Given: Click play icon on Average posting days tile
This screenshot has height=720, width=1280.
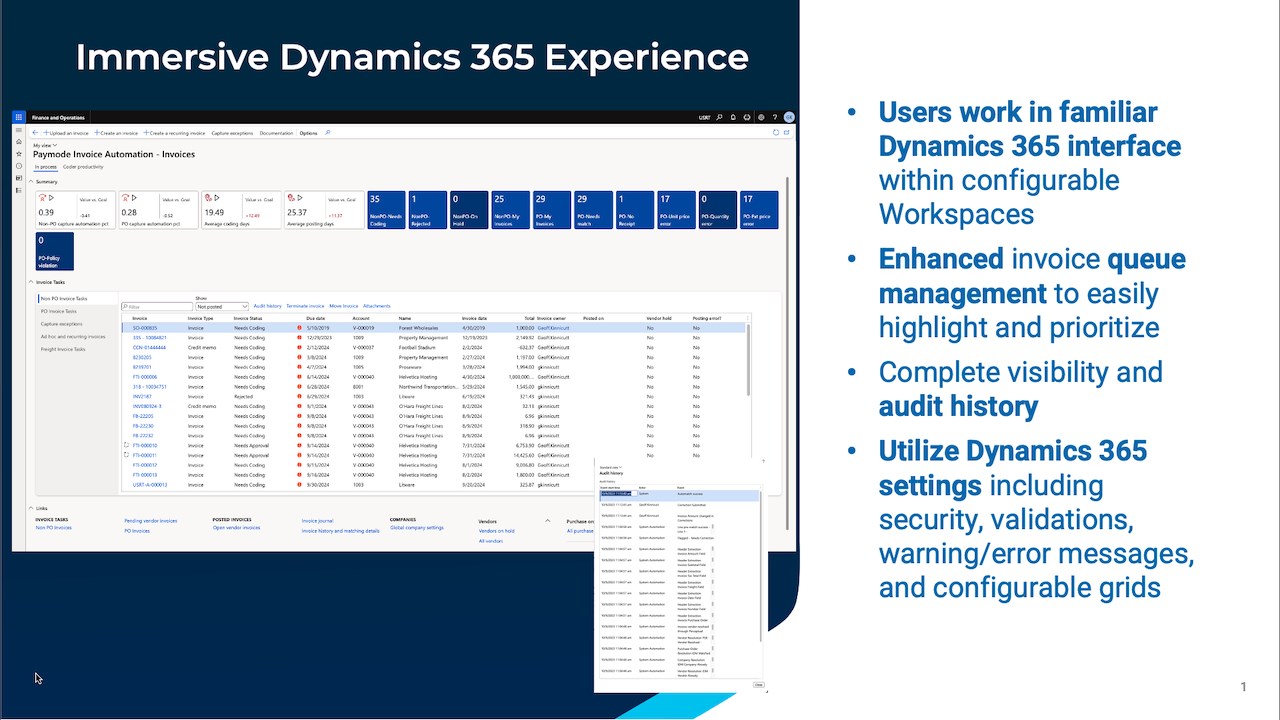Looking at the screenshot, I should [x=300, y=198].
